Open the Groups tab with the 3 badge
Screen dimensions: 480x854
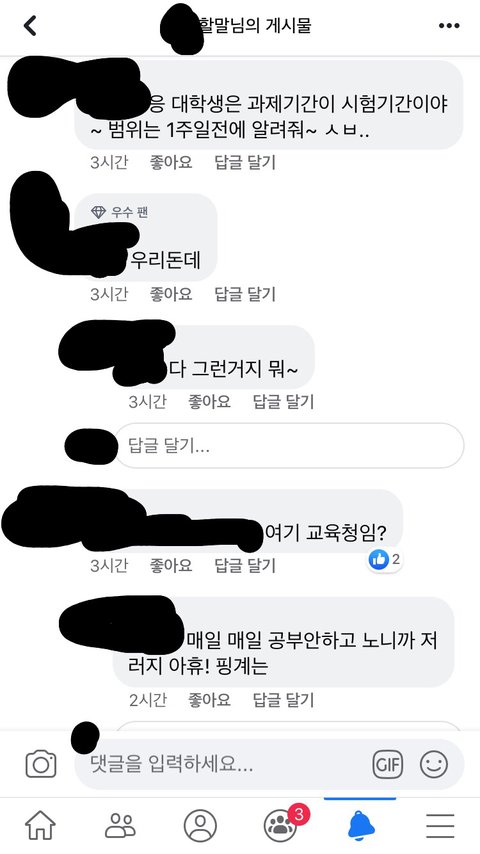pos(282,825)
